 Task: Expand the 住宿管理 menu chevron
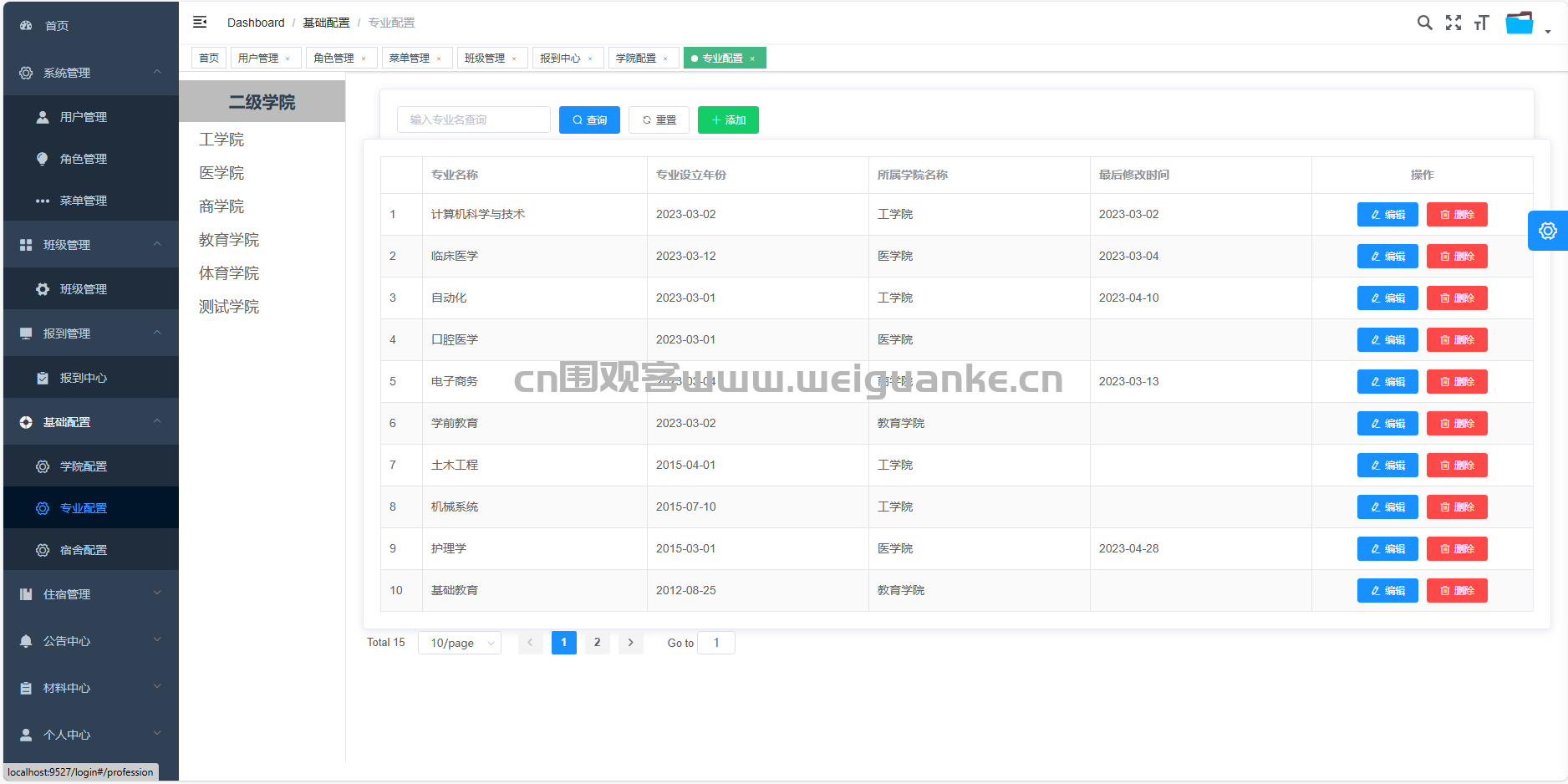pyautogui.click(x=157, y=593)
